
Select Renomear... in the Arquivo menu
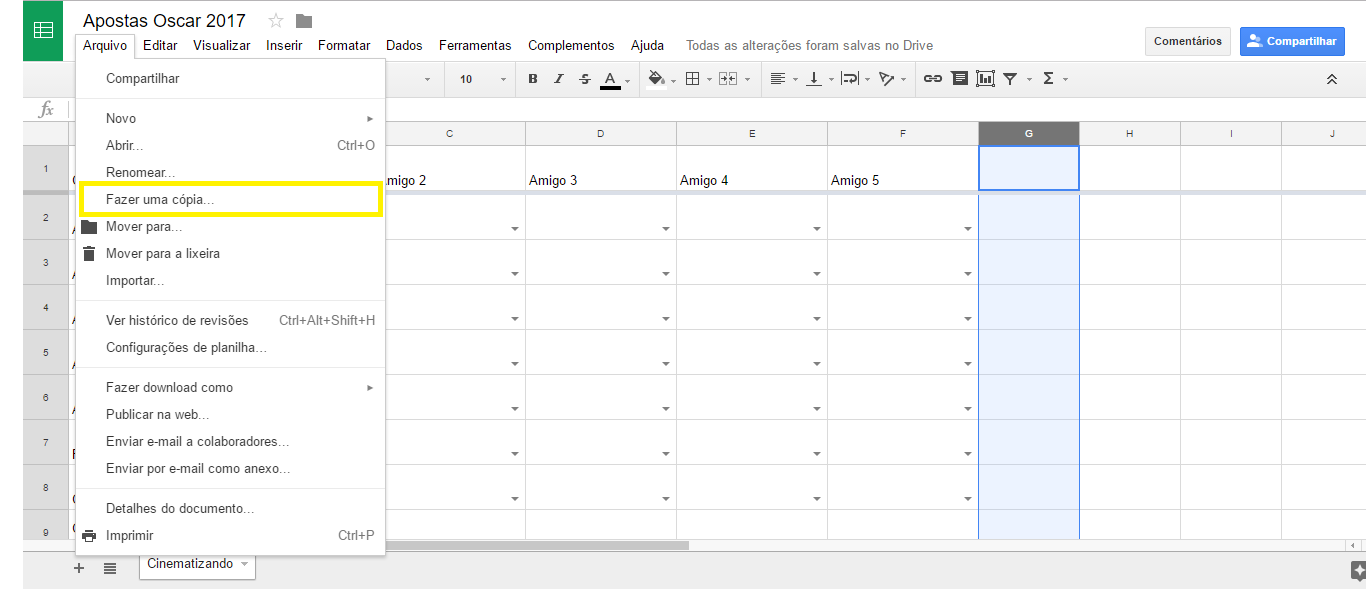tap(230, 172)
